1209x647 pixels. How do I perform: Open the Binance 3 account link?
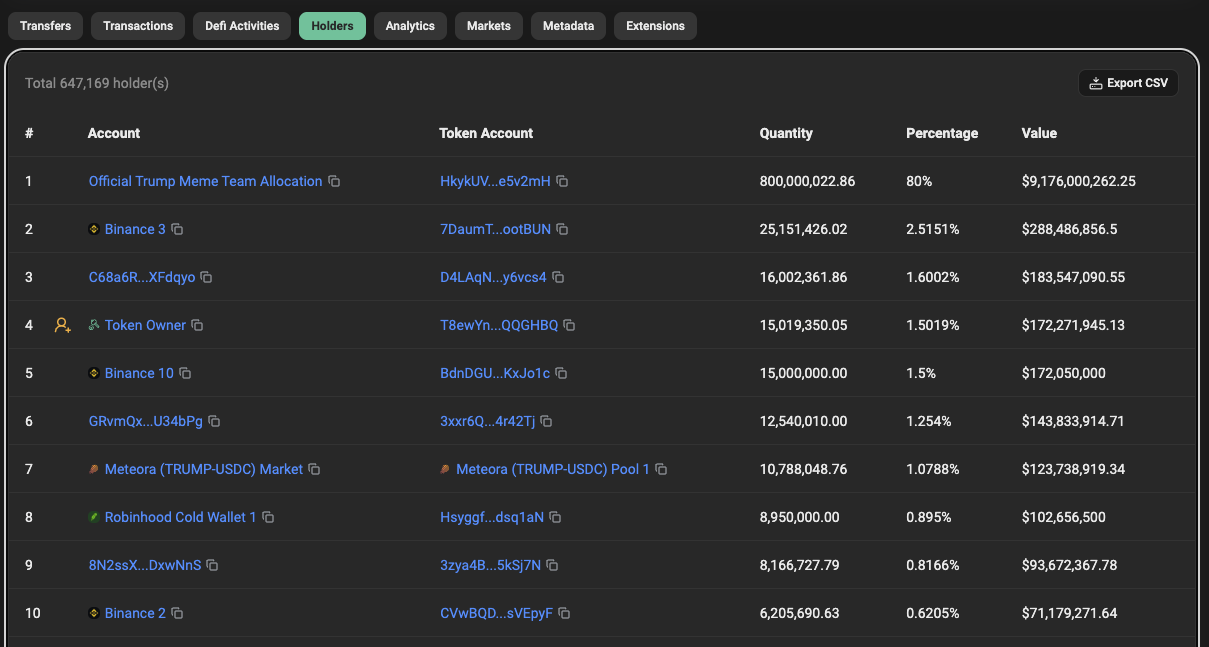point(135,229)
